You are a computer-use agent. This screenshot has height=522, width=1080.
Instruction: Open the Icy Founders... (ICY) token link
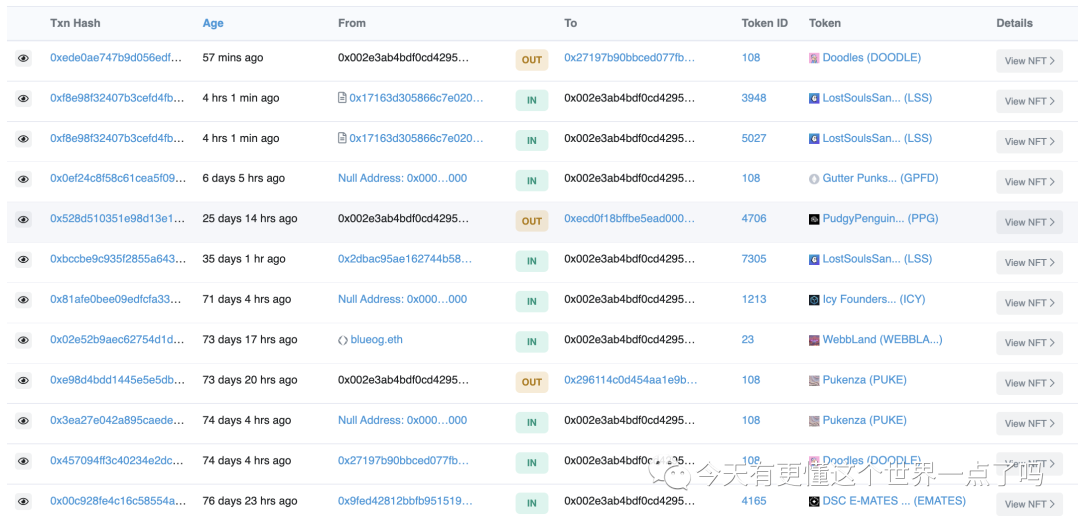[874, 300]
